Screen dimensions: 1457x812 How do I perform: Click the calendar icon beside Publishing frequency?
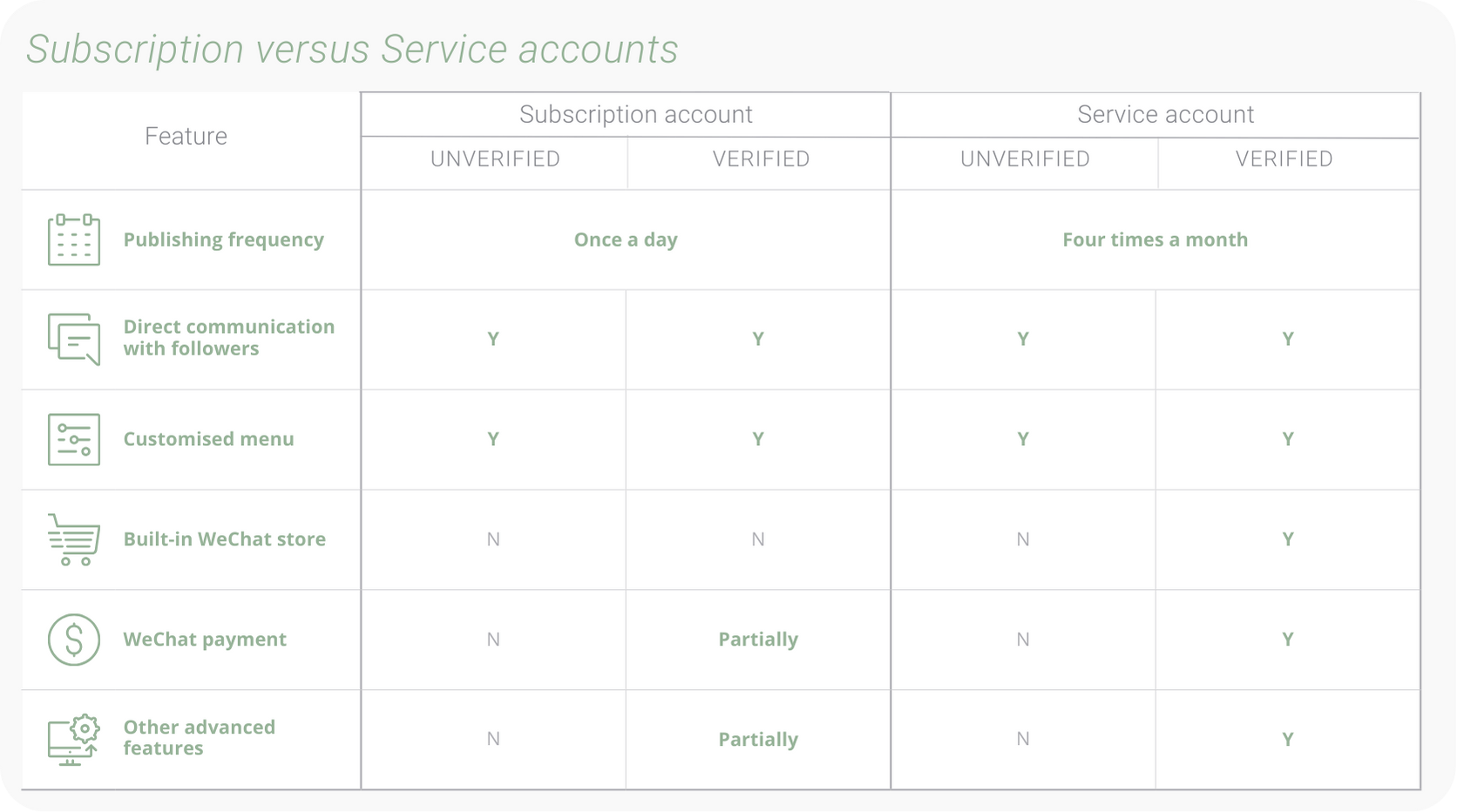[x=74, y=240]
